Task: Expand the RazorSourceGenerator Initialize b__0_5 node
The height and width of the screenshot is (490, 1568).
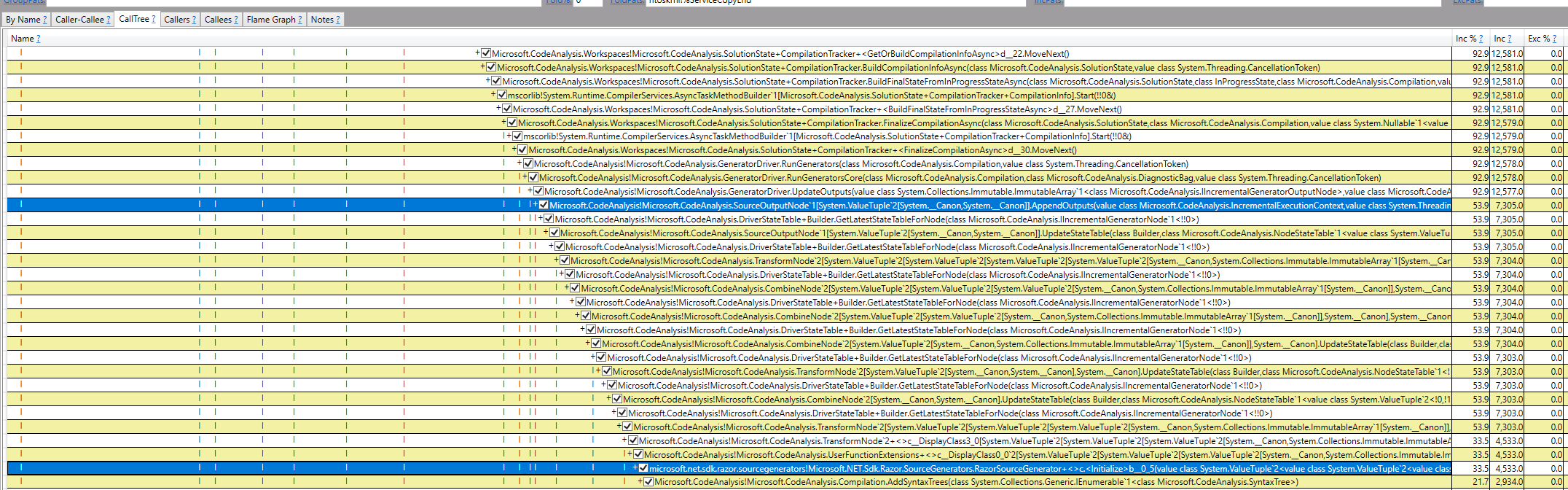Action: point(636,469)
